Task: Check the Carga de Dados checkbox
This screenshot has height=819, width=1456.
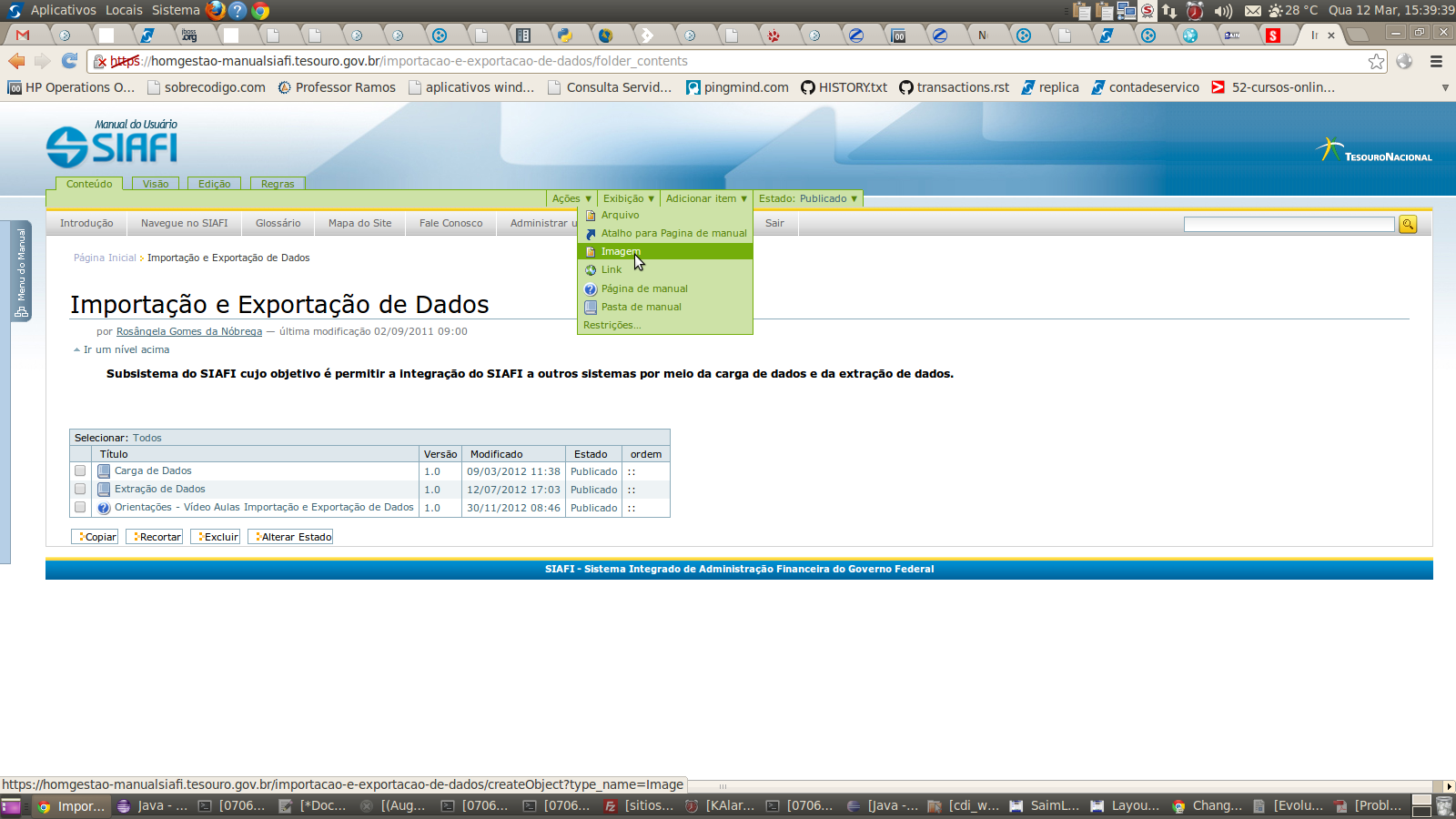Action: pyautogui.click(x=80, y=471)
